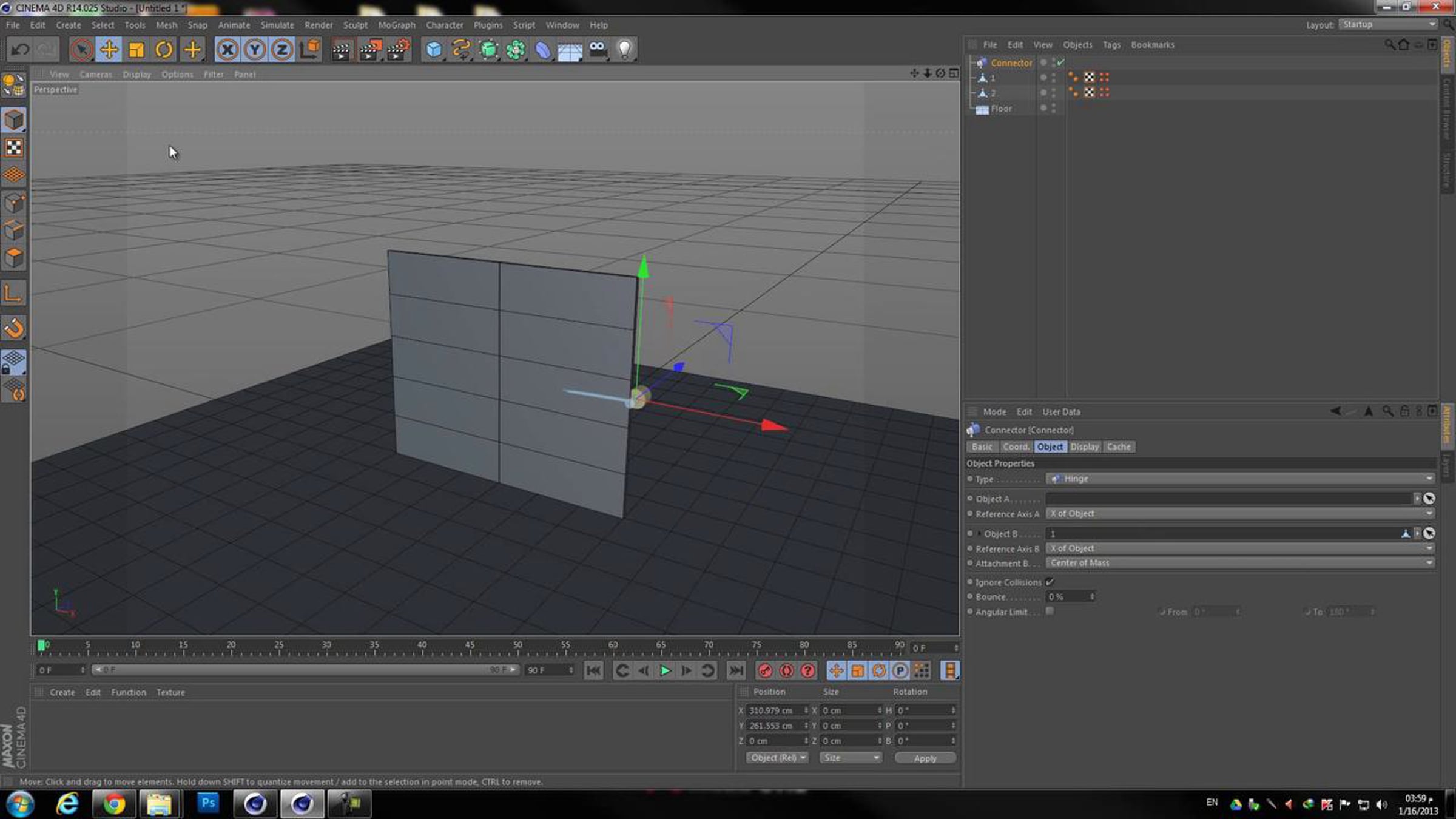Open viewport Cameras menu
The width and height of the screenshot is (1456, 819).
click(x=96, y=74)
